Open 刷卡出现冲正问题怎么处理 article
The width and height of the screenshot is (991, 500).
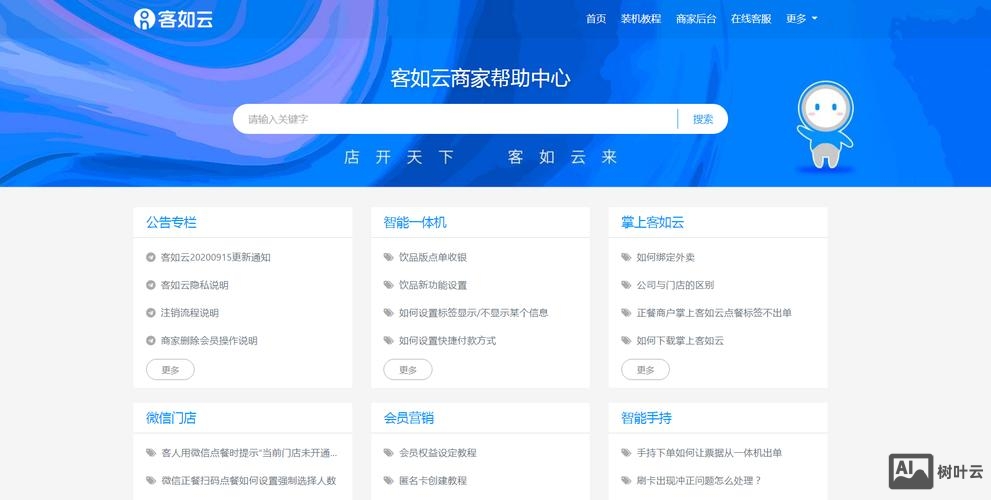coord(699,480)
